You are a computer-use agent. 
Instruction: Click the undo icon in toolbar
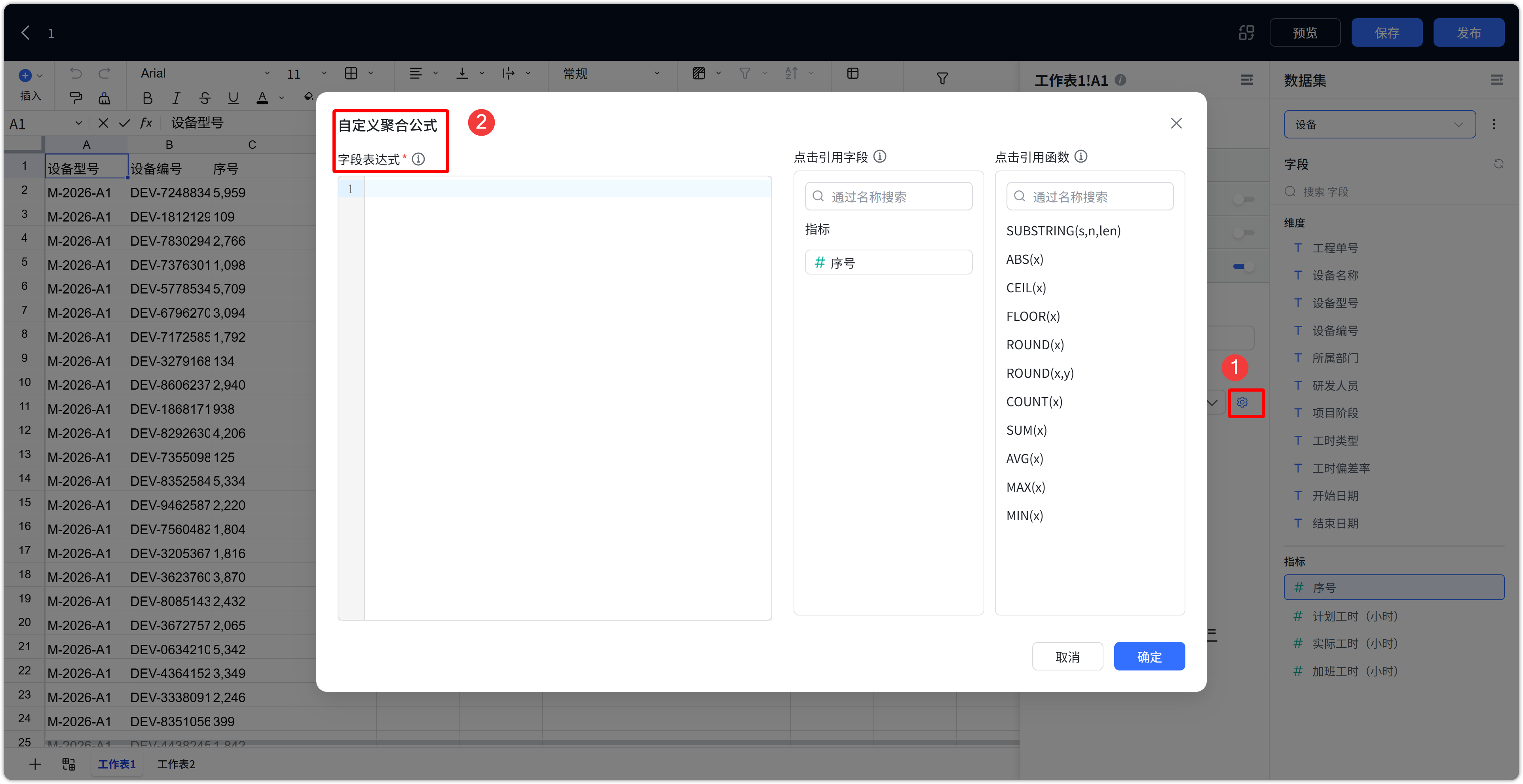point(76,73)
